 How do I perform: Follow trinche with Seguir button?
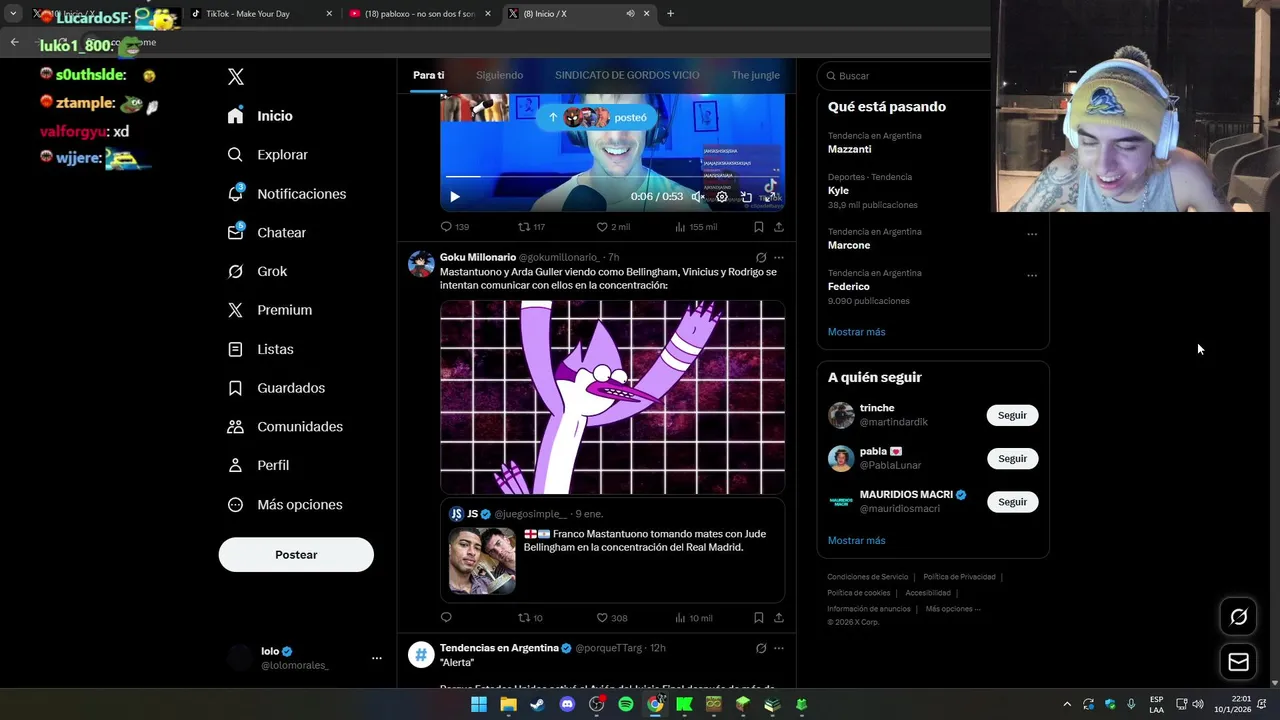click(1012, 415)
